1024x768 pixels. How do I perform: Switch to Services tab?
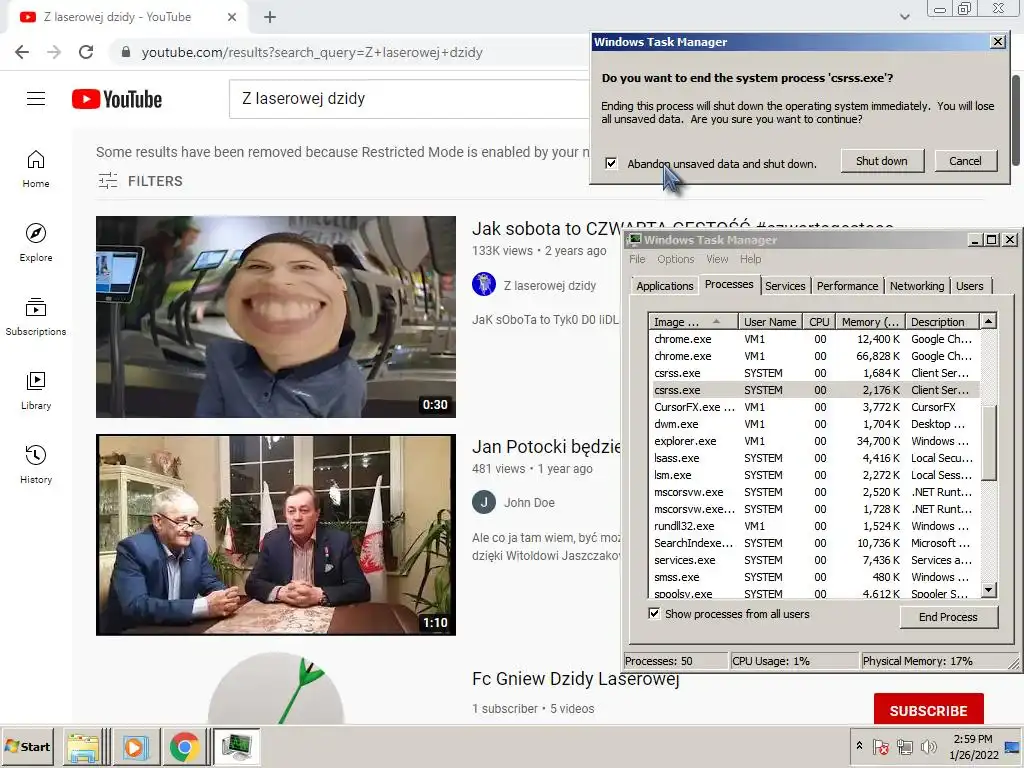point(785,286)
